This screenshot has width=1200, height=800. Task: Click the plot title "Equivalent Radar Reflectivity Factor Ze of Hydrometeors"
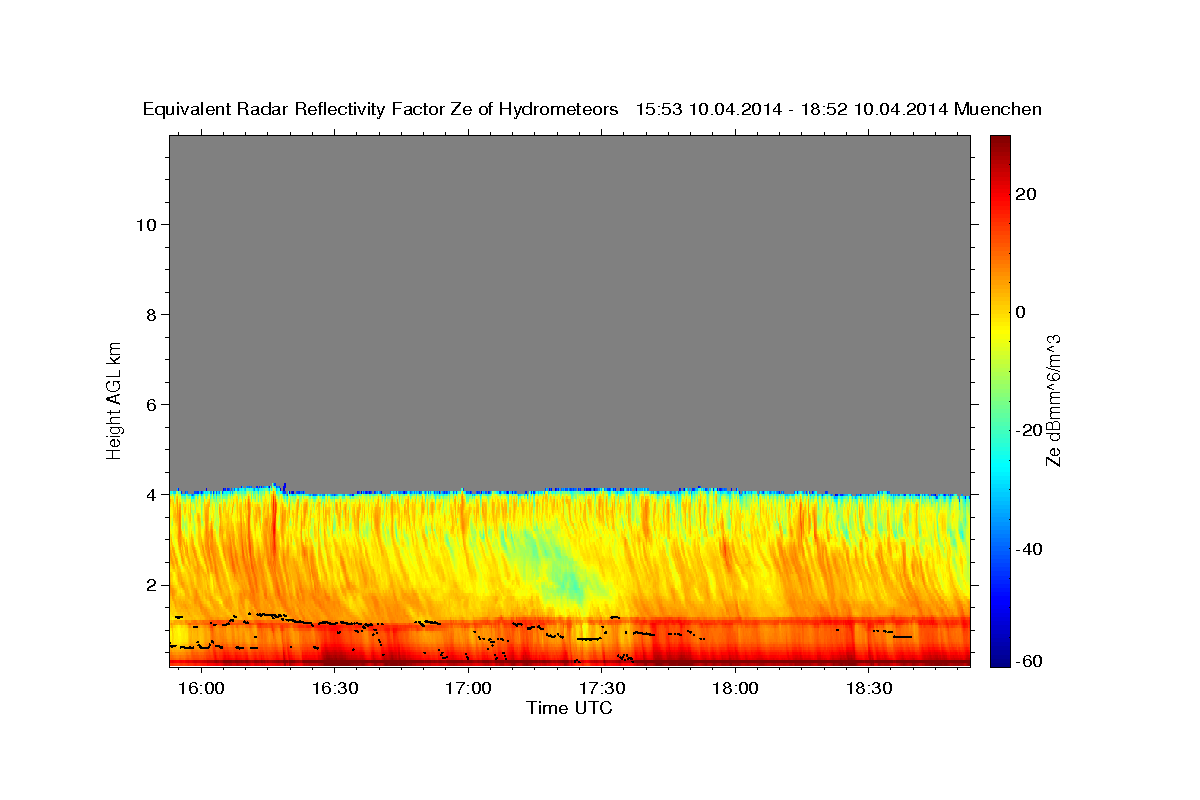pos(380,110)
